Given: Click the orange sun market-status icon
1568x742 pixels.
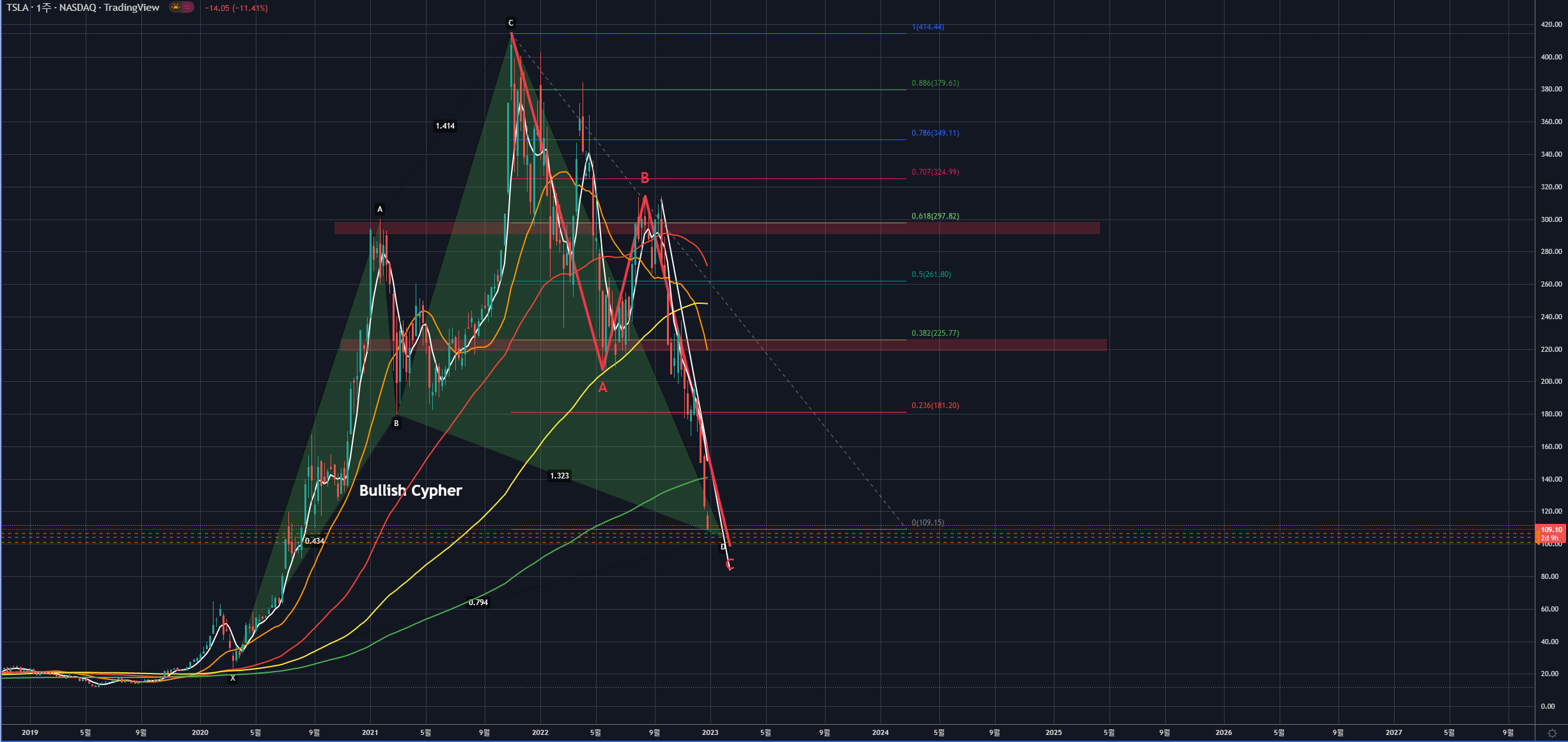Looking at the screenshot, I should tap(175, 8).
